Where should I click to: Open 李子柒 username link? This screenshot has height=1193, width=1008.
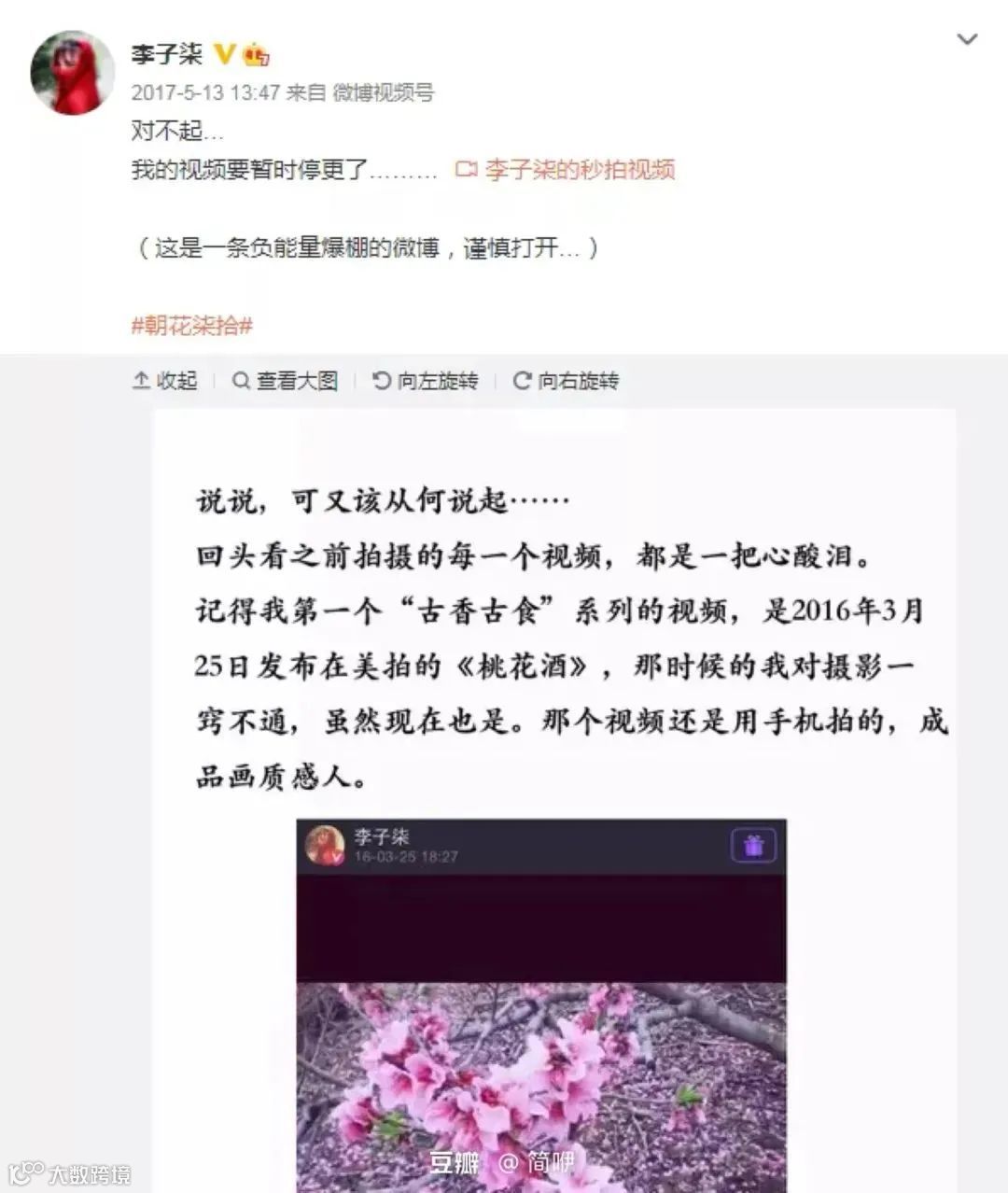(x=167, y=53)
